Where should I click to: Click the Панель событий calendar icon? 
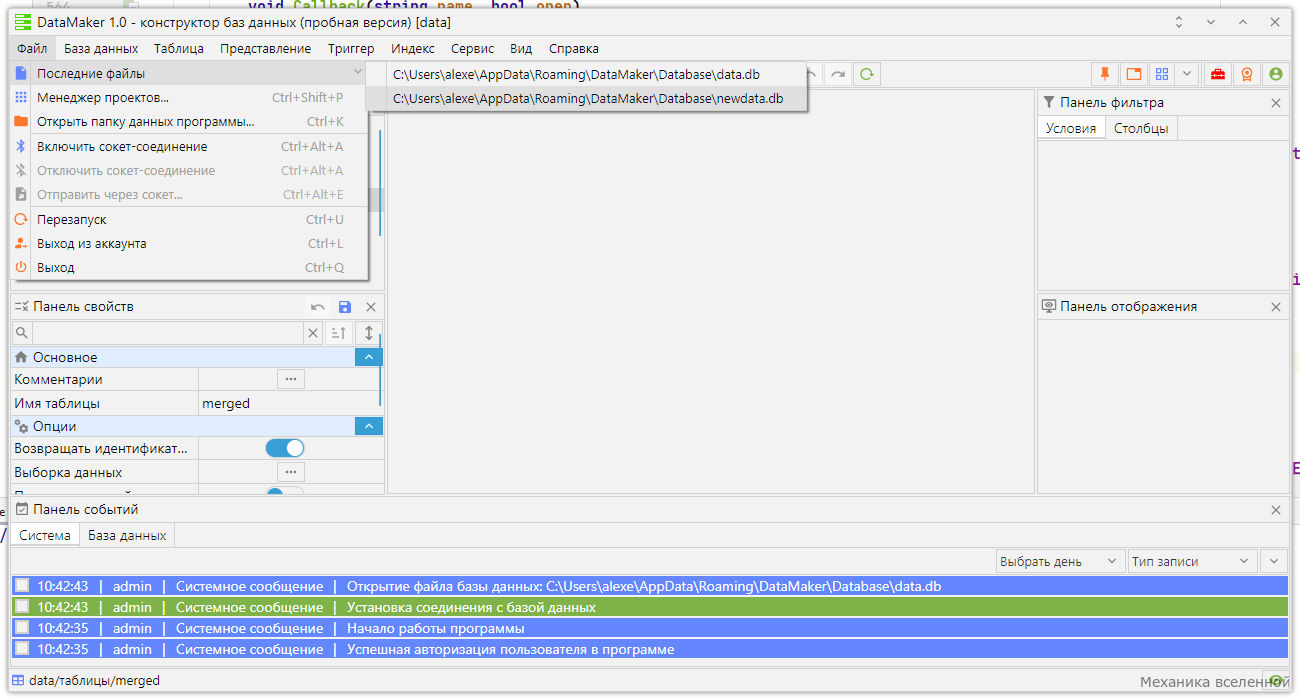tap(22, 510)
